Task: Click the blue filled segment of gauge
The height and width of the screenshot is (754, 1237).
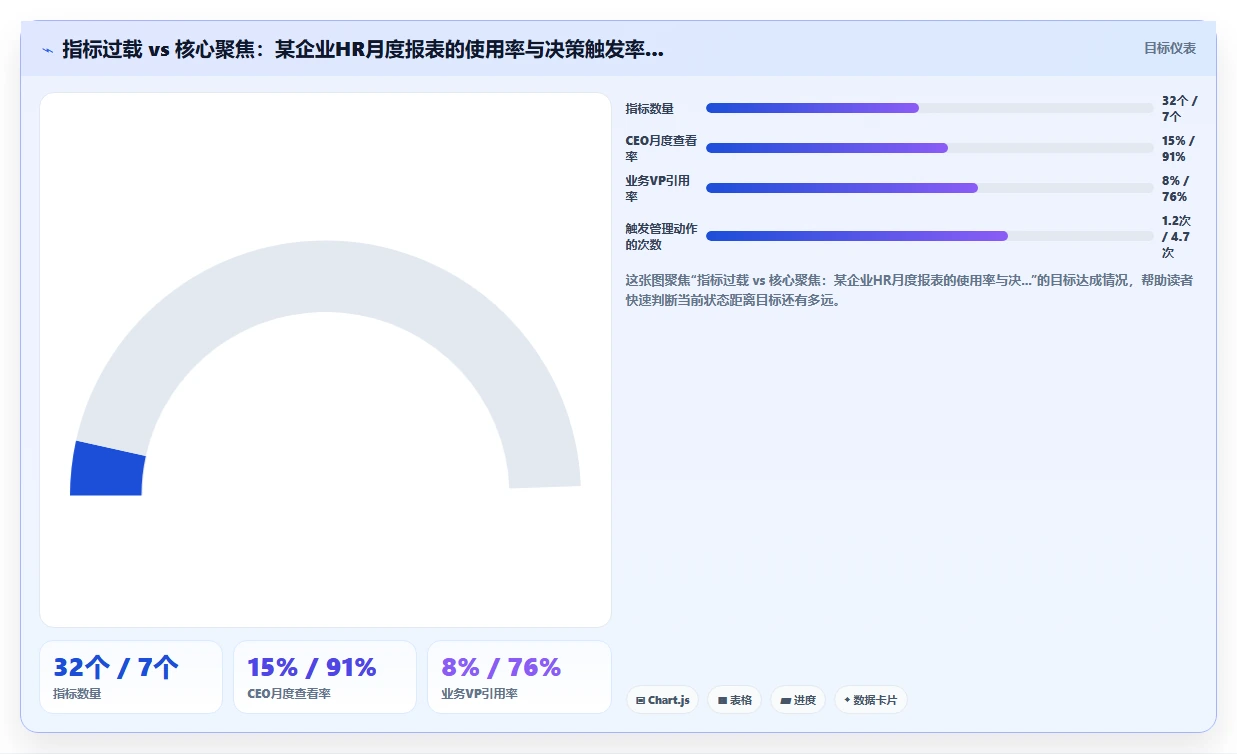Action: tap(107, 469)
